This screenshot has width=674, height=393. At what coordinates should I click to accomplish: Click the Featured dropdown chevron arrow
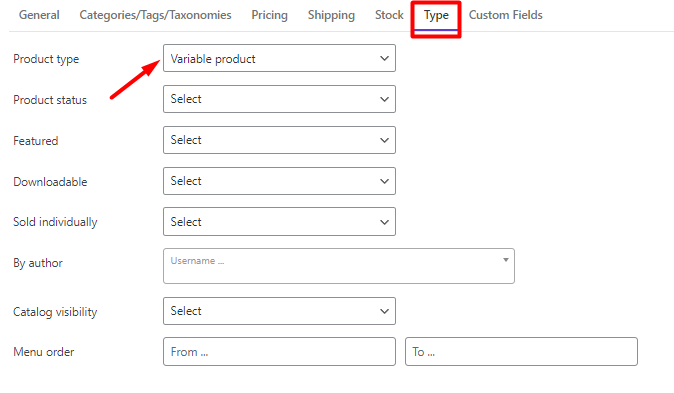[x=385, y=140]
